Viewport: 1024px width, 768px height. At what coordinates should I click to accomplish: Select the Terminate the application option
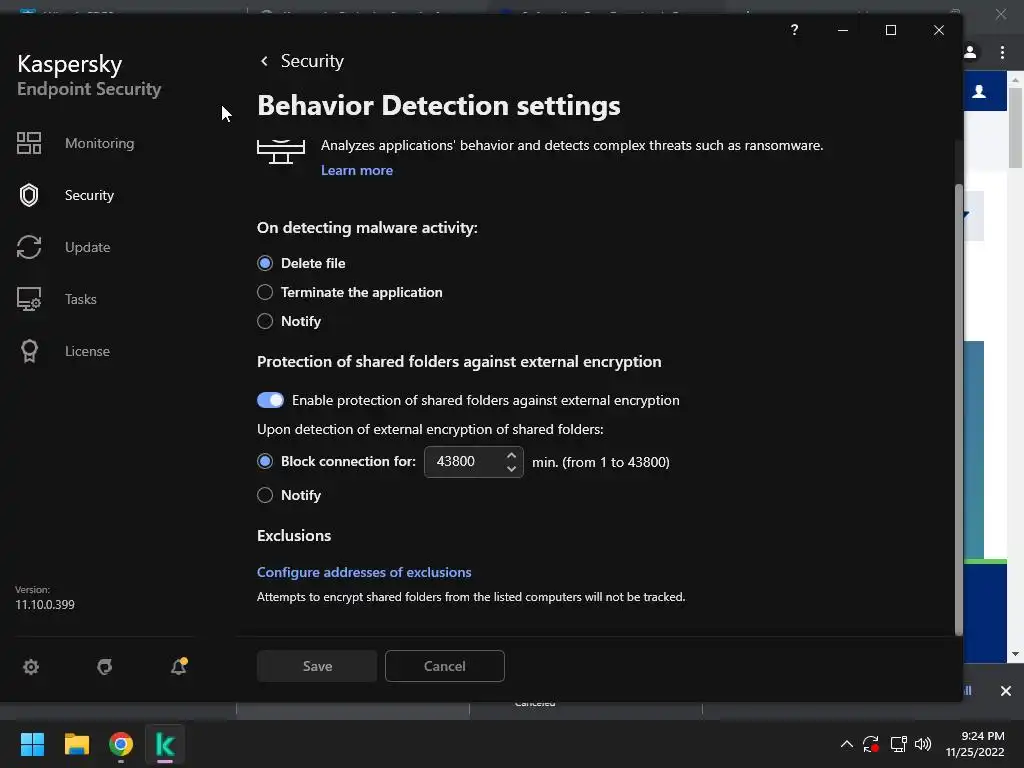[265, 292]
